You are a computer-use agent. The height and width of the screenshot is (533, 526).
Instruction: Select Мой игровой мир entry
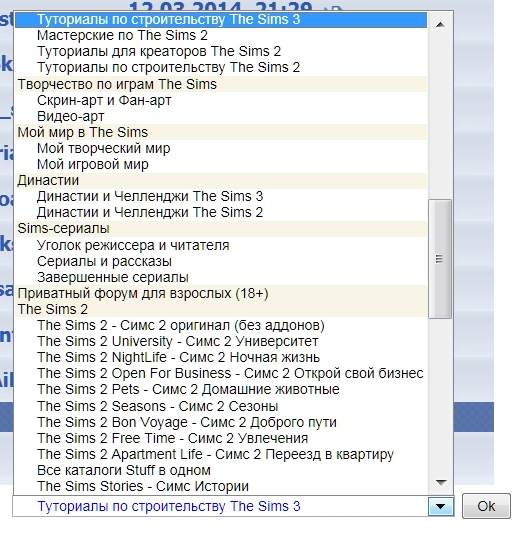click(221, 165)
